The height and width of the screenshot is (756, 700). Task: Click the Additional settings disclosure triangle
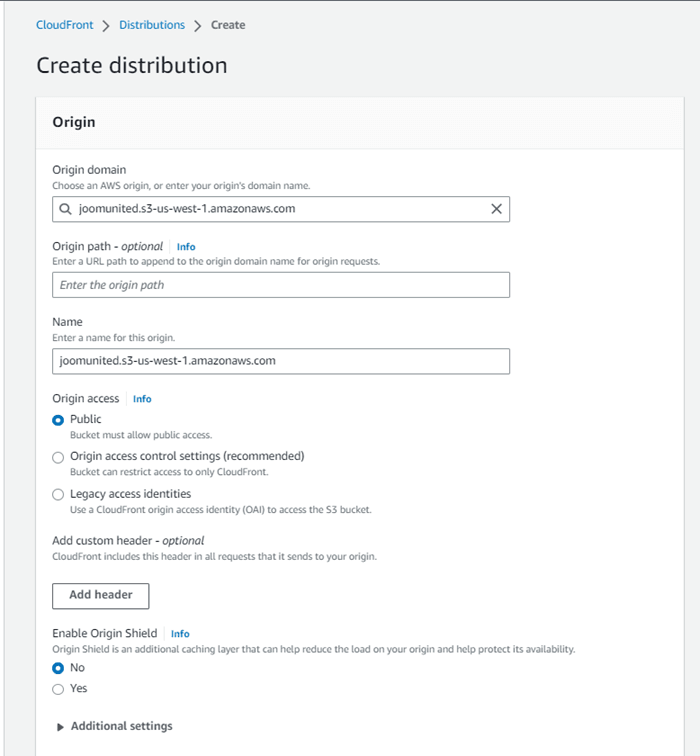(x=60, y=727)
